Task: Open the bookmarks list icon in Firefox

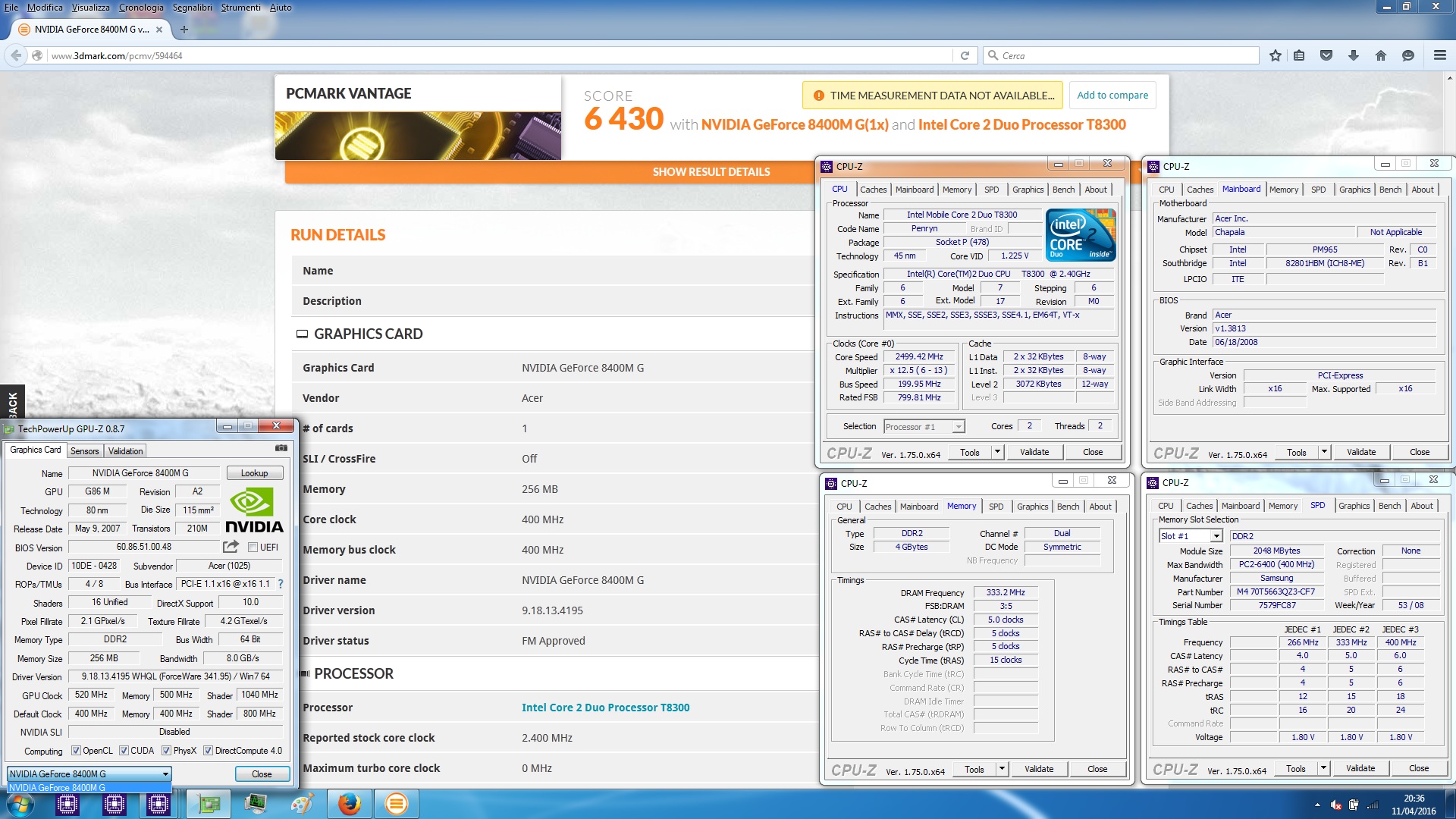Action: point(1299,55)
